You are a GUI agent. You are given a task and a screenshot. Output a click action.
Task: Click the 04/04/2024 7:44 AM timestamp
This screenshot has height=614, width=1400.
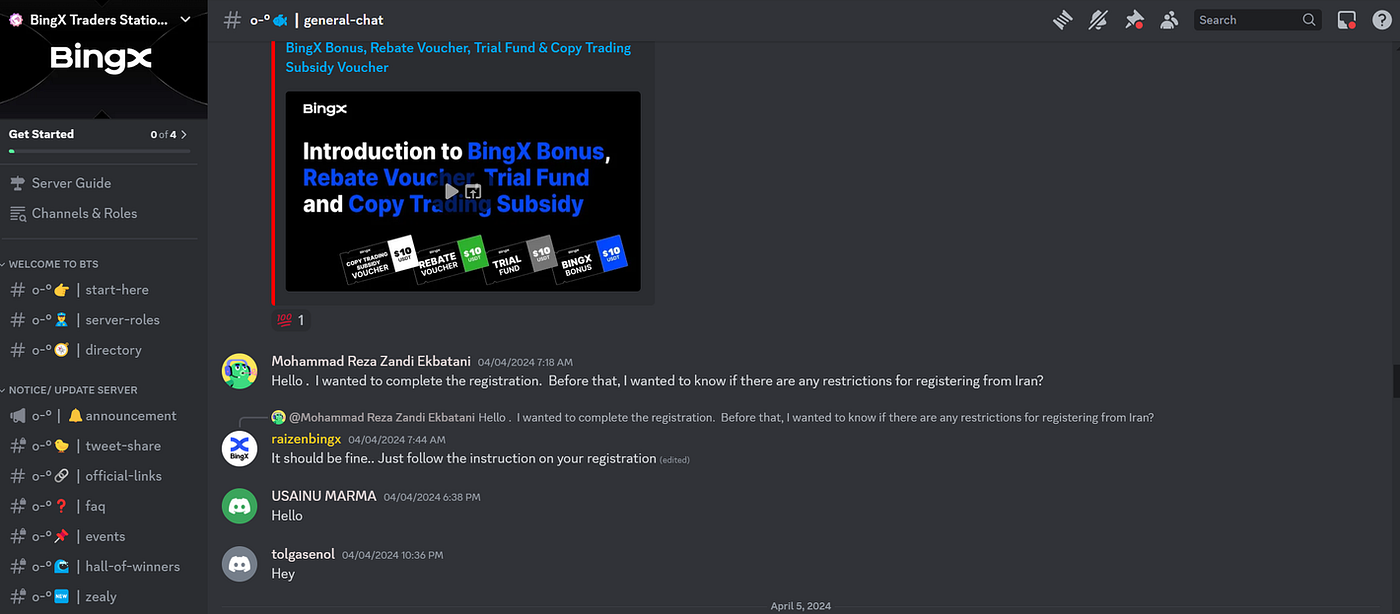397,440
